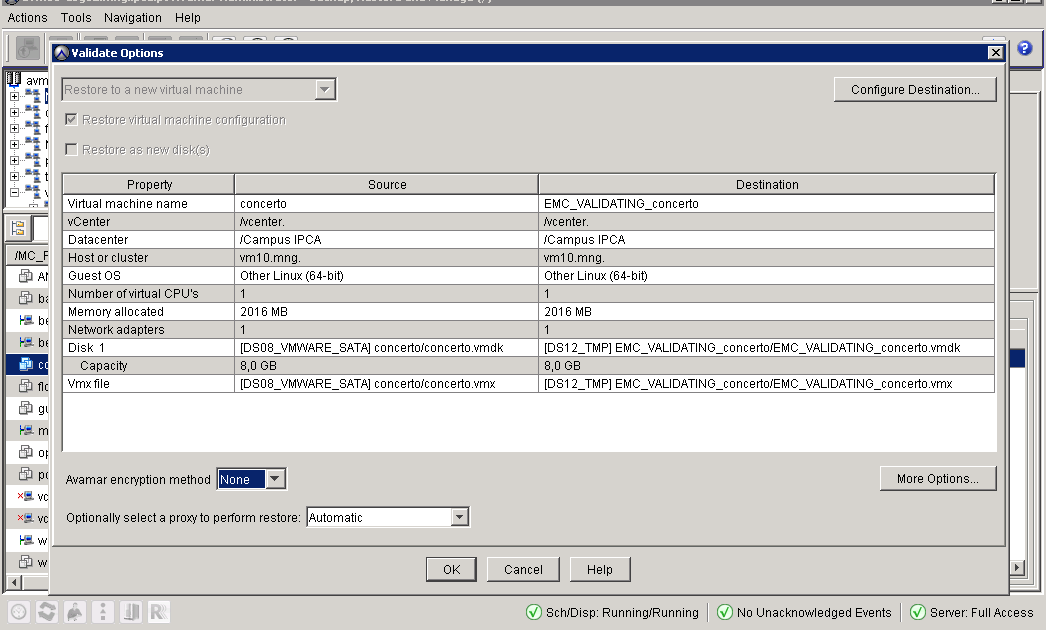Expand the tree node starting with 'f'
Viewport: 1046px width, 630px height.
(14, 128)
